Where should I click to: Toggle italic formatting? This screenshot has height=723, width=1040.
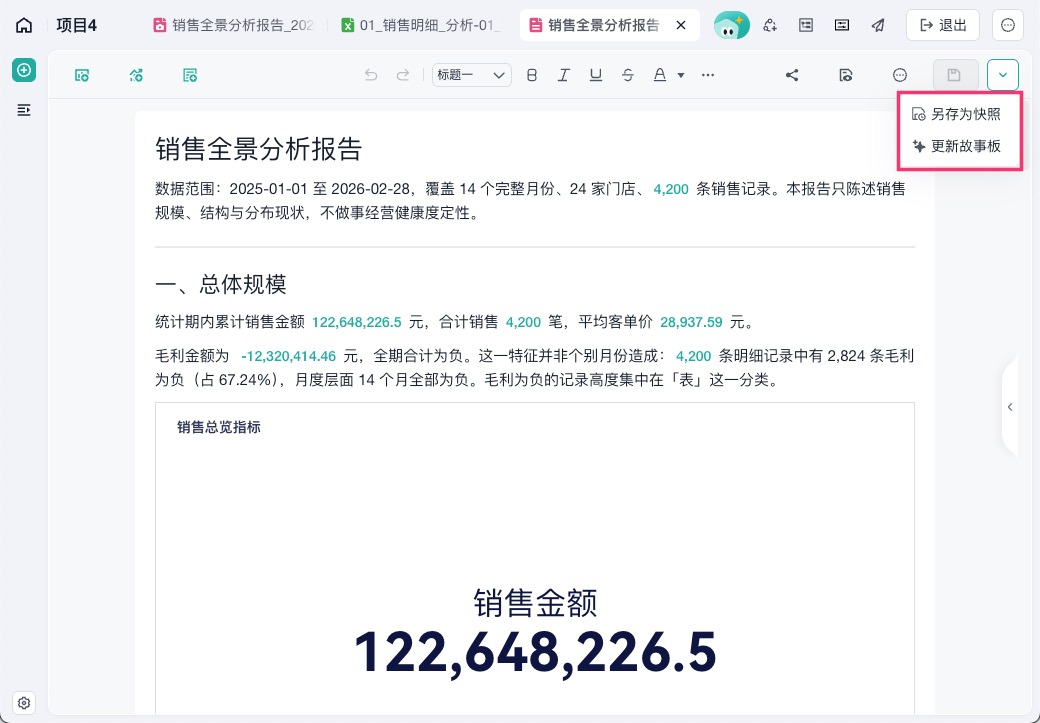tap(564, 76)
